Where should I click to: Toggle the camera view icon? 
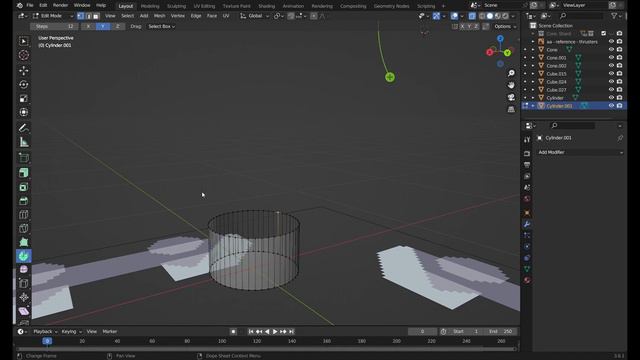511,97
